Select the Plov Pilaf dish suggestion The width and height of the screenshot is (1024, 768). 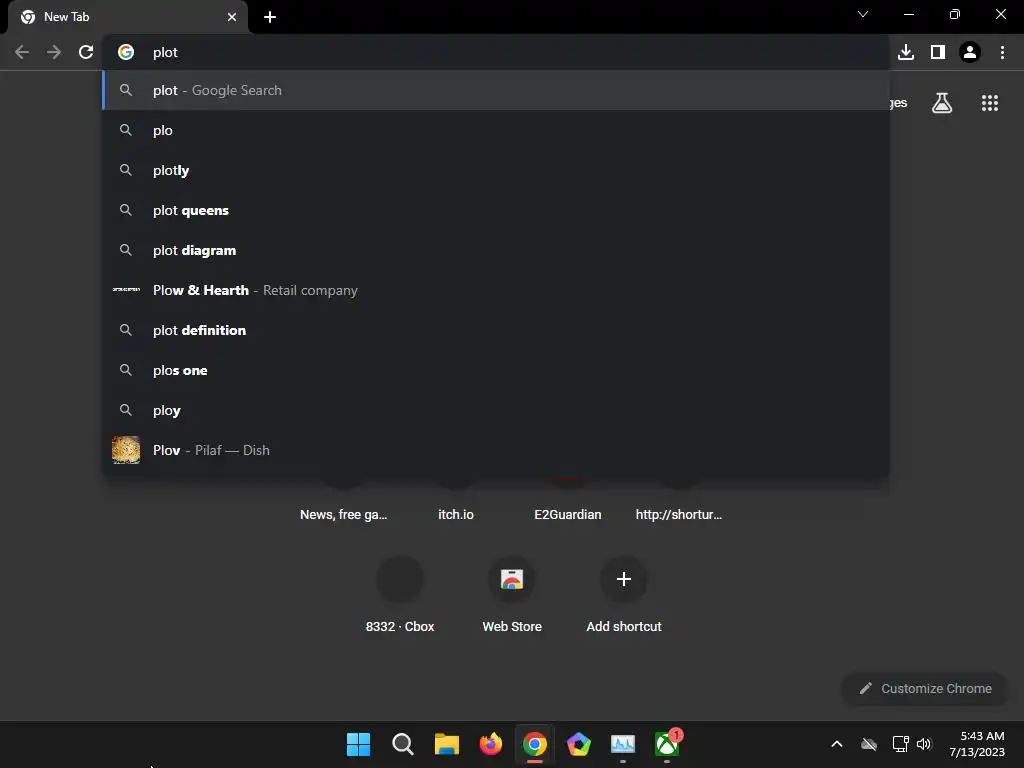(x=496, y=450)
